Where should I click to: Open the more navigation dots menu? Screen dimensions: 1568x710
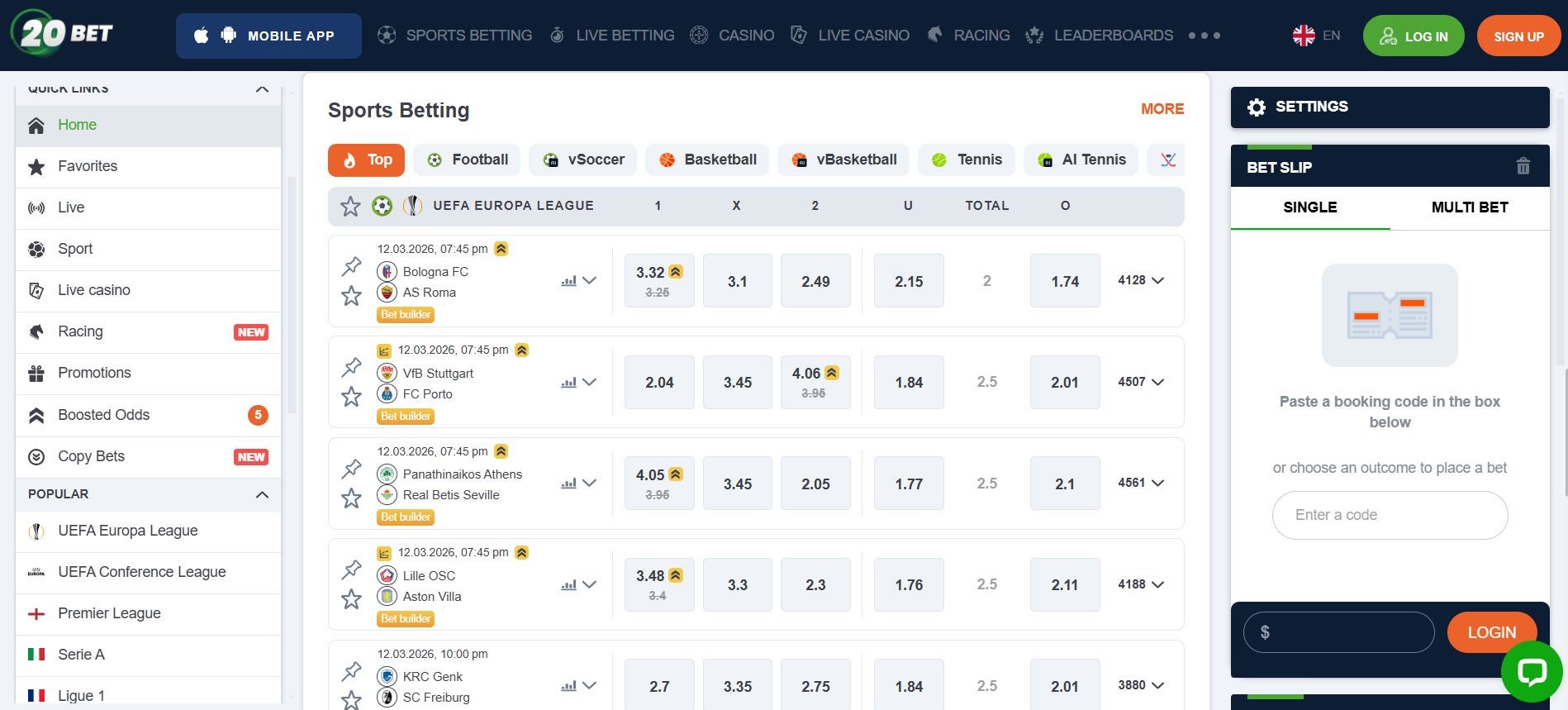1204,36
